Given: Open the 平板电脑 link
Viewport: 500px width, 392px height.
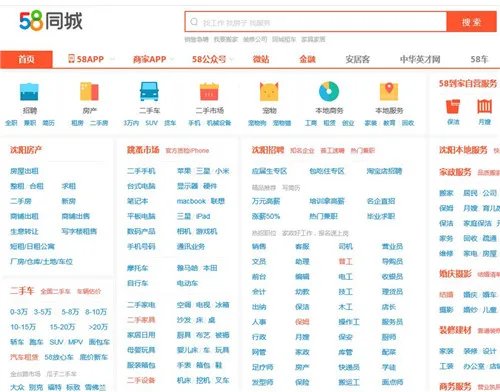Looking at the screenshot, I should coord(141,216).
